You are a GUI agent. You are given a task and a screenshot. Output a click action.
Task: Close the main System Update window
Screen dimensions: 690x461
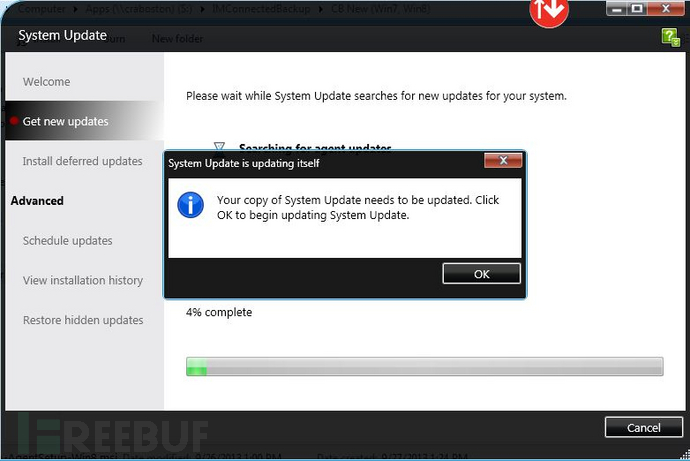tap(665, 9)
